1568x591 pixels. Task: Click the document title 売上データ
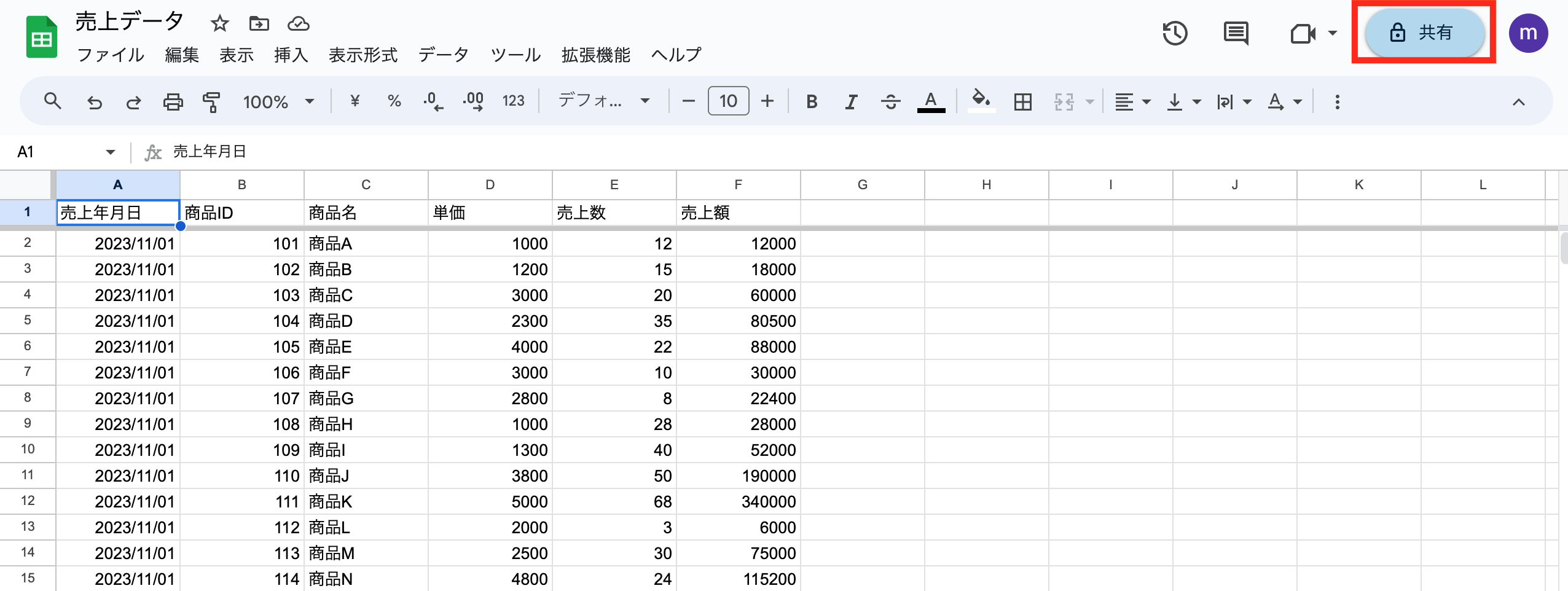pos(130,22)
